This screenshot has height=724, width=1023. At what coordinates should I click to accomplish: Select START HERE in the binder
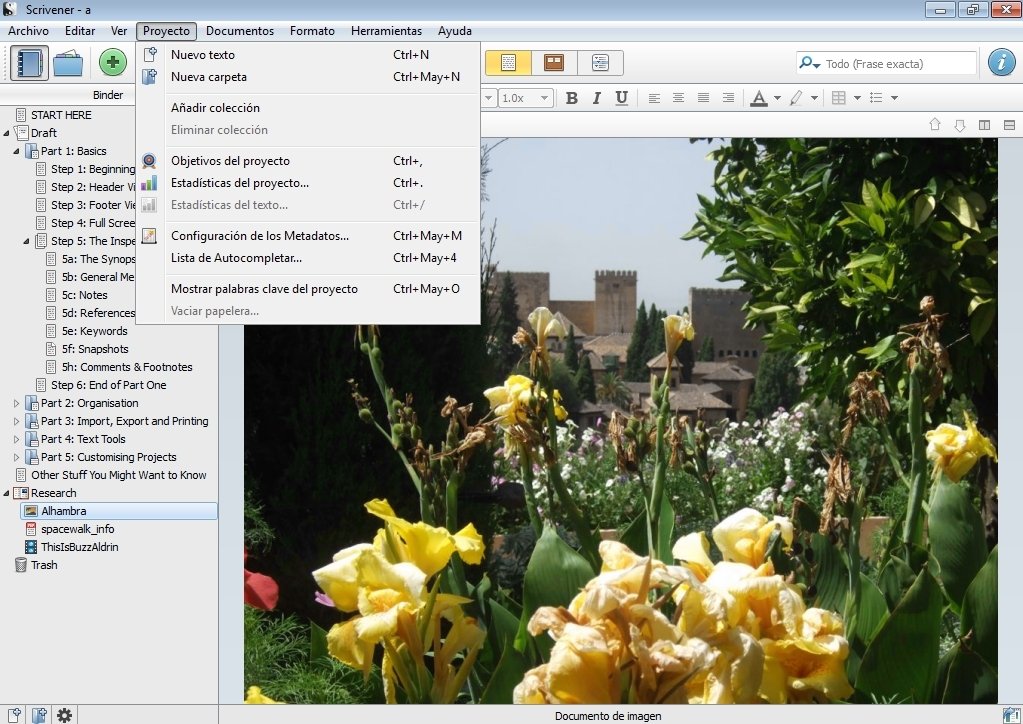[61, 115]
